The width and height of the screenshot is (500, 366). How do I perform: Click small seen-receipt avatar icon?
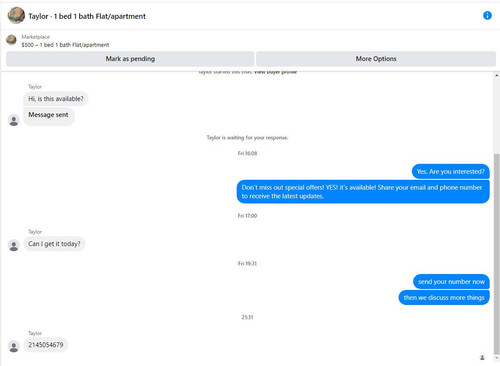point(482,357)
